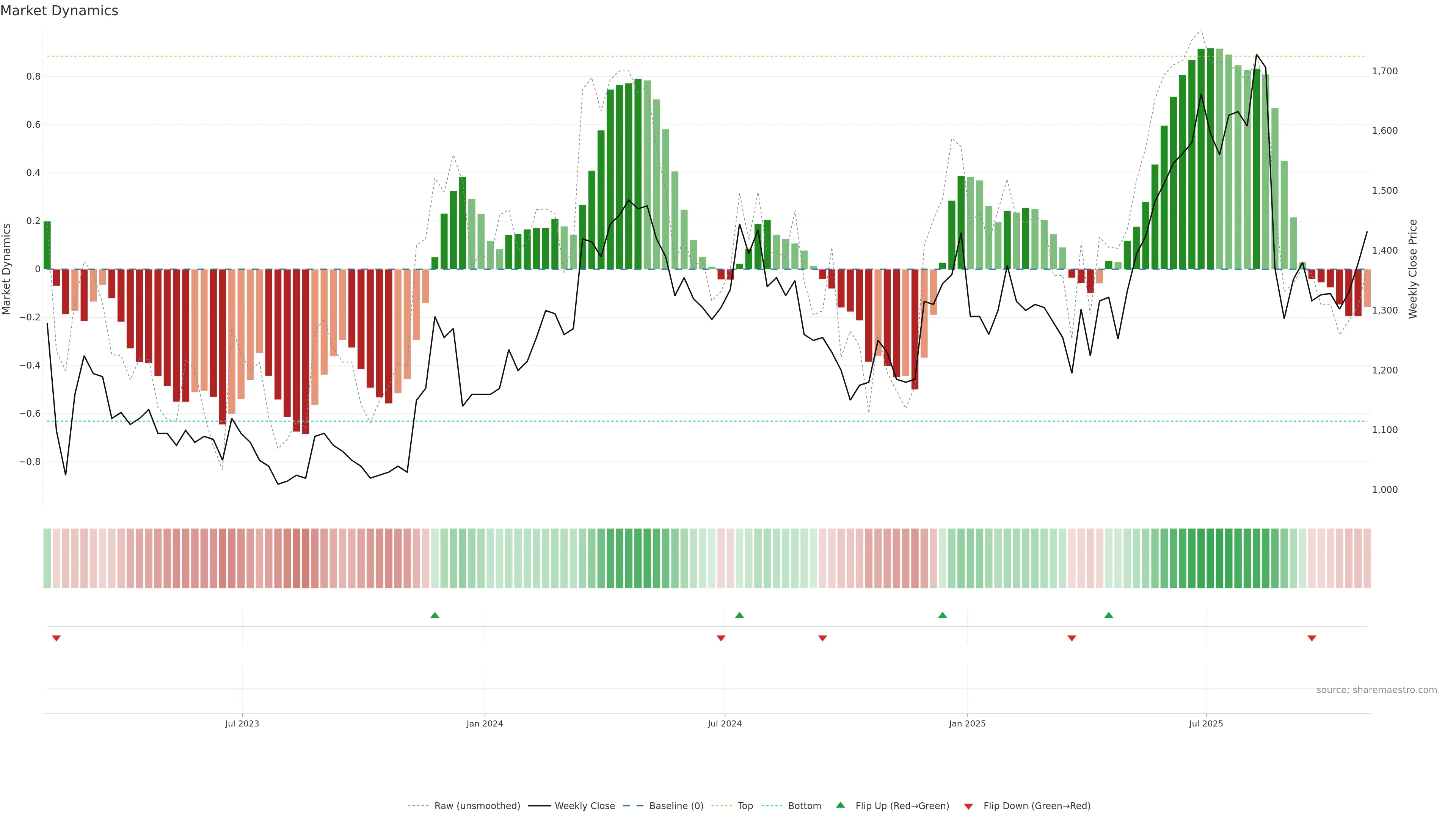Click the Weekly Close Price axis title
This screenshot has width=1456, height=819.
point(1413,269)
